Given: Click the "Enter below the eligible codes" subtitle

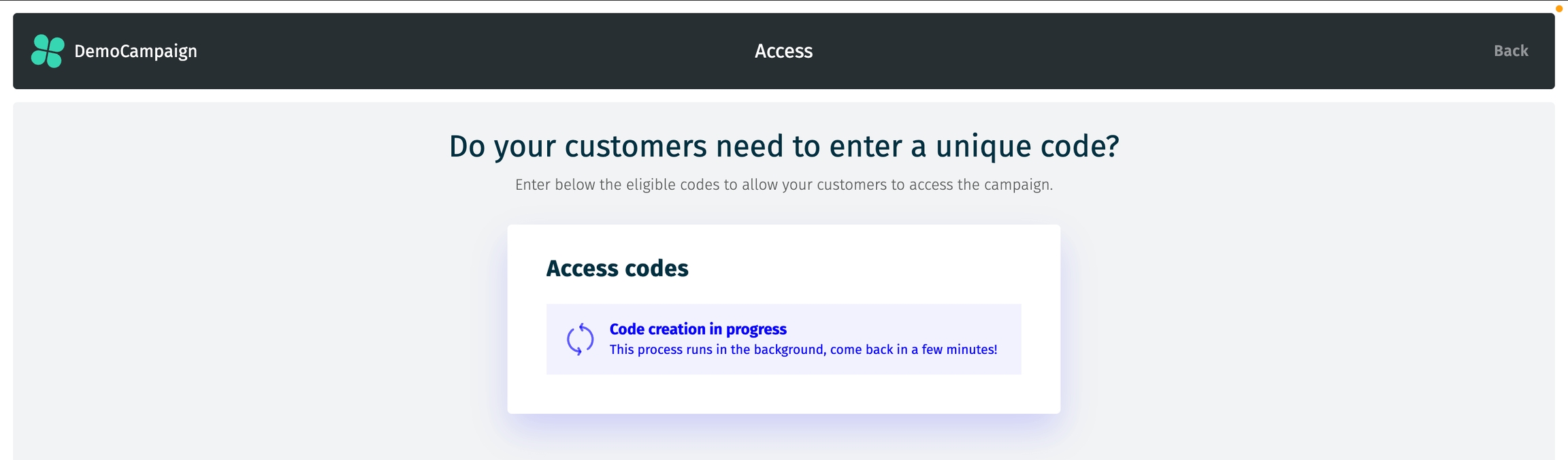Looking at the screenshot, I should point(783,185).
